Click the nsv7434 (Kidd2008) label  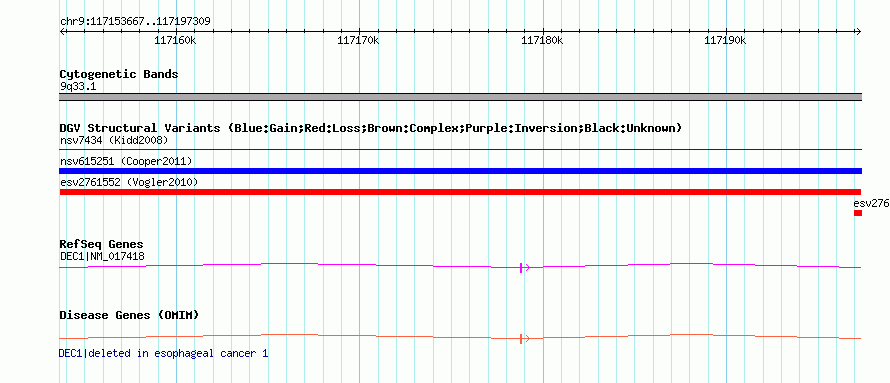click(114, 140)
